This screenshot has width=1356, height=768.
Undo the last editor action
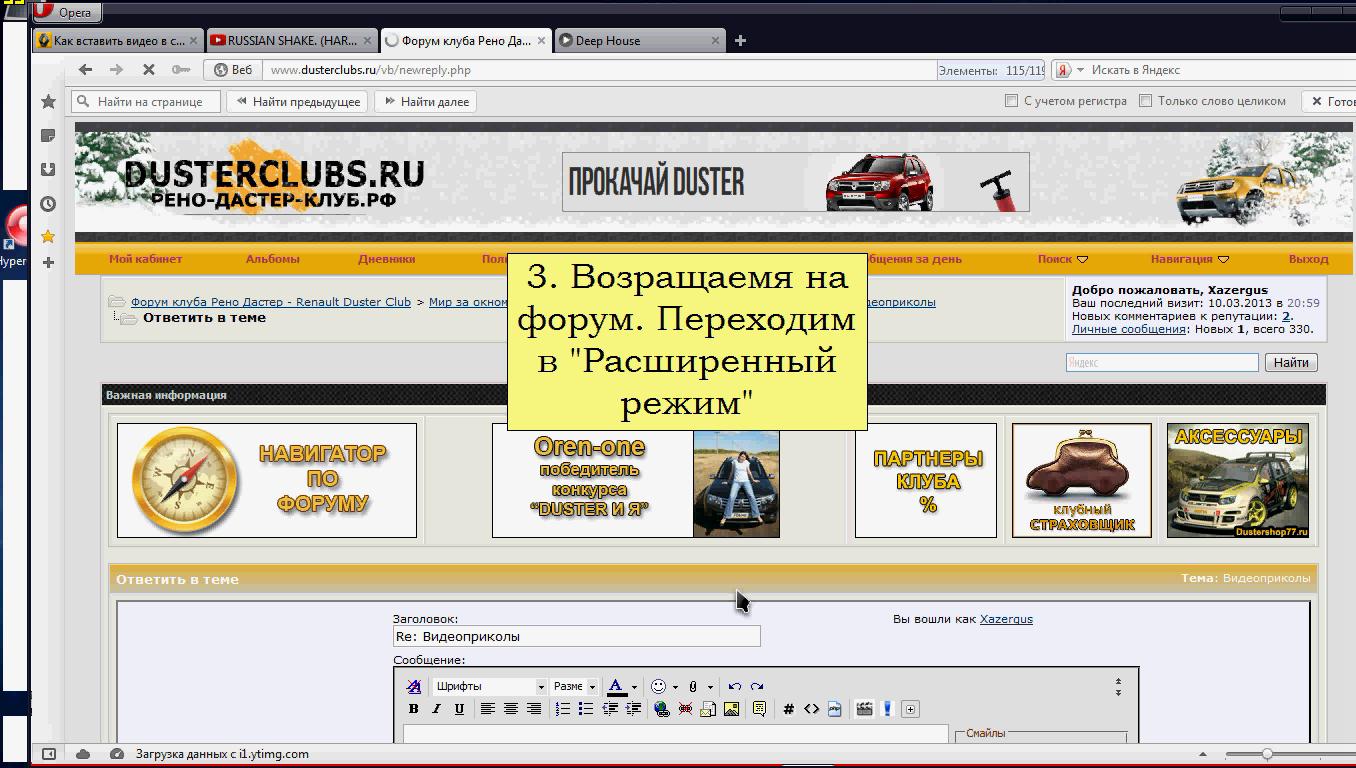735,686
